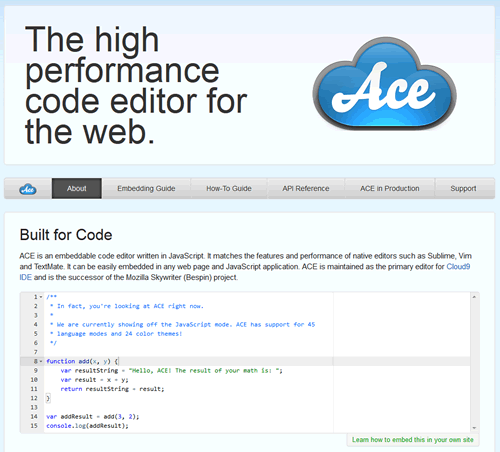The width and height of the screenshot is (500, 452).
Task: Open the How-To Guide tab
Action: (229, 188)
